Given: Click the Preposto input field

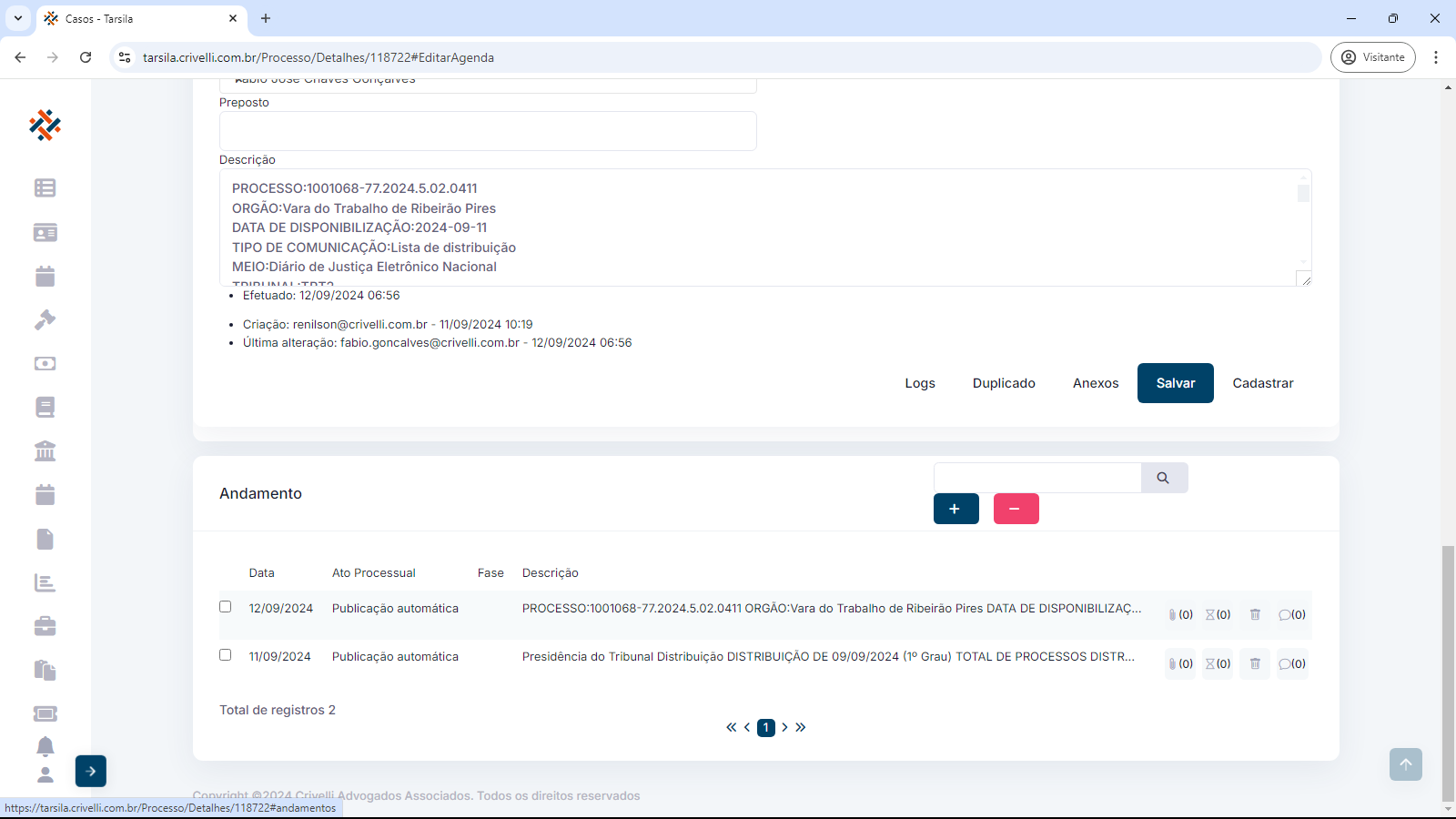Looking at the screenshot, I should [488, 131].
